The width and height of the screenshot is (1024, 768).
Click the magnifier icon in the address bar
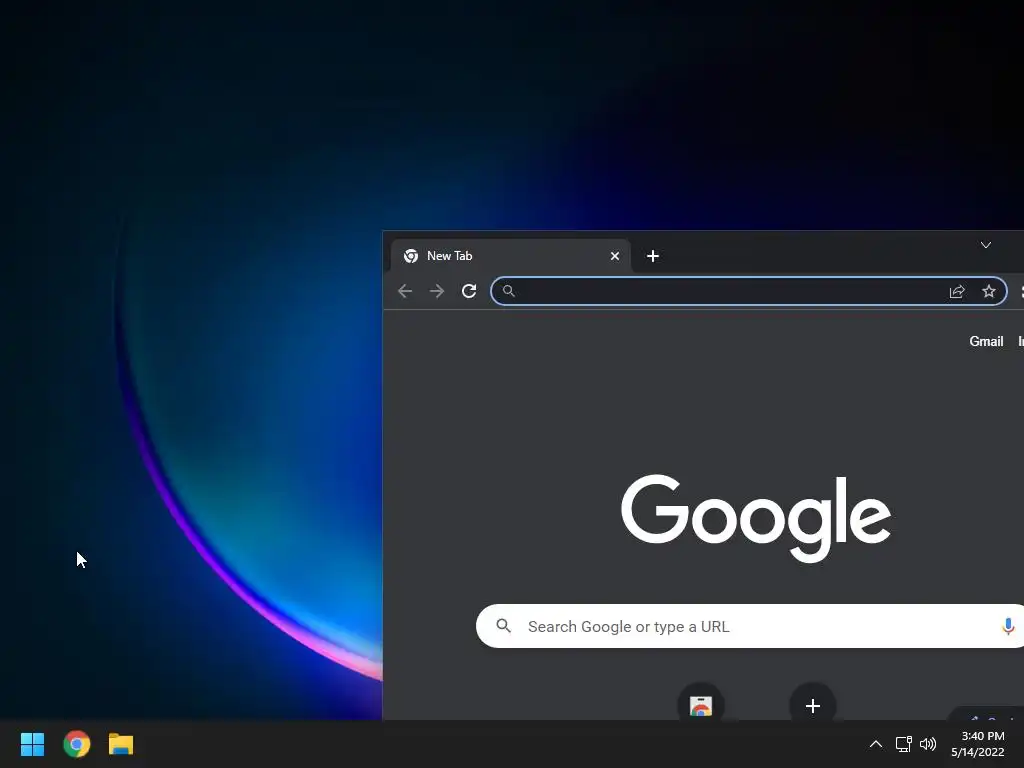pos(509,291)
